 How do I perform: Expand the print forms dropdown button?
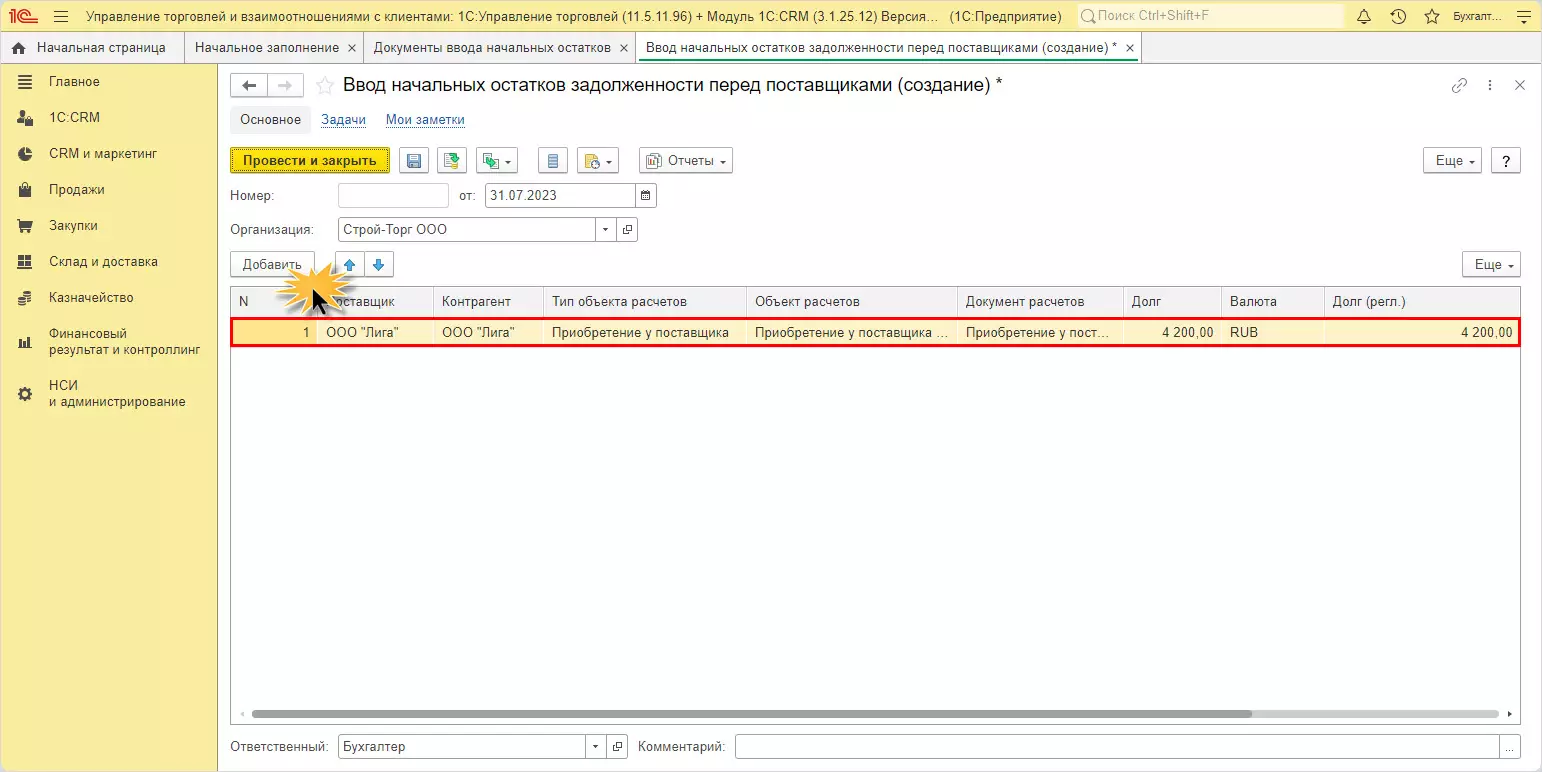(598, 161)
